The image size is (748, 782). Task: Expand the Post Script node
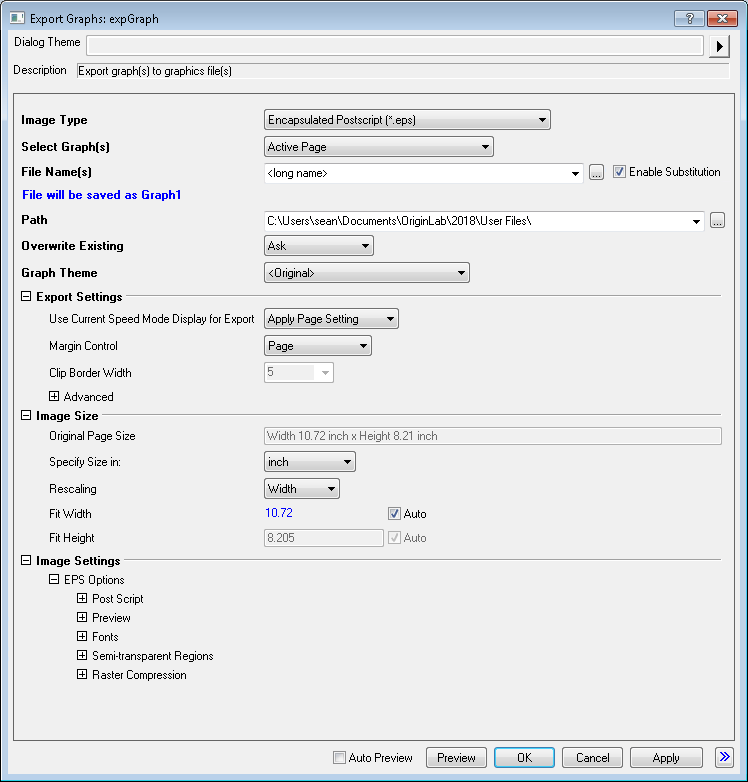pos(83,599)
